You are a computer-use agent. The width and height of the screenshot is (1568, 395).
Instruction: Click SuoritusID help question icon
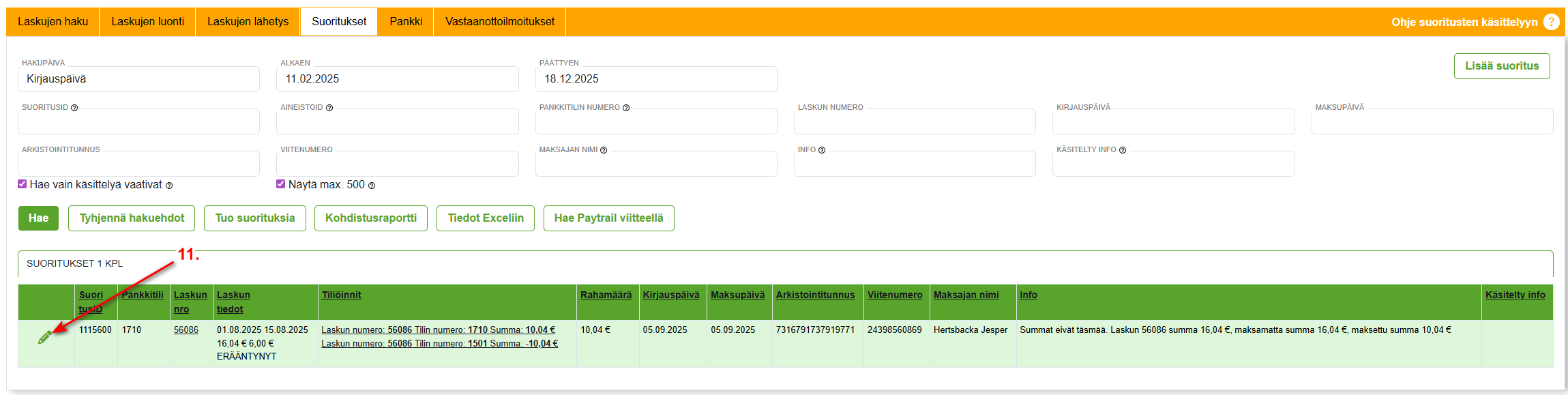coord(74,108)
